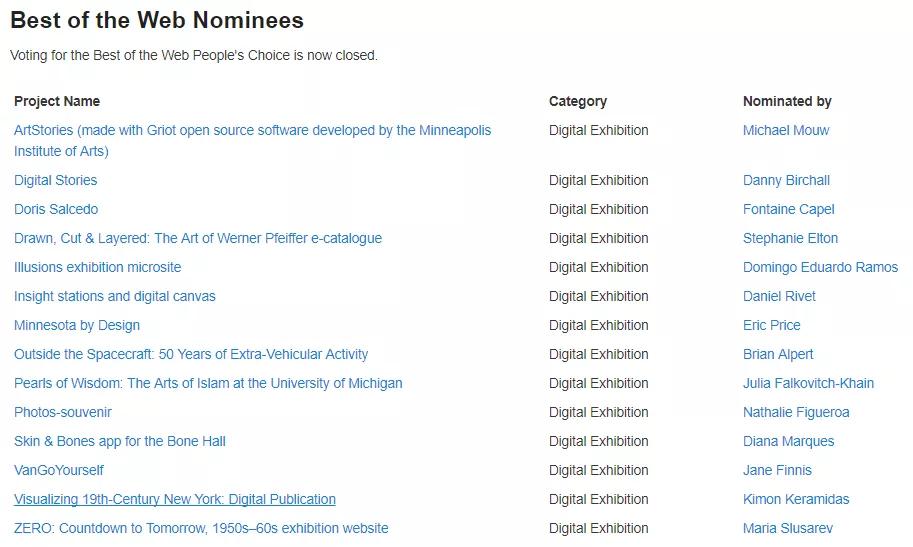Open the Minnesota by Design link
Image resolution: width=913 pixels, height=547 pixels.
click(x=77, y=326)
